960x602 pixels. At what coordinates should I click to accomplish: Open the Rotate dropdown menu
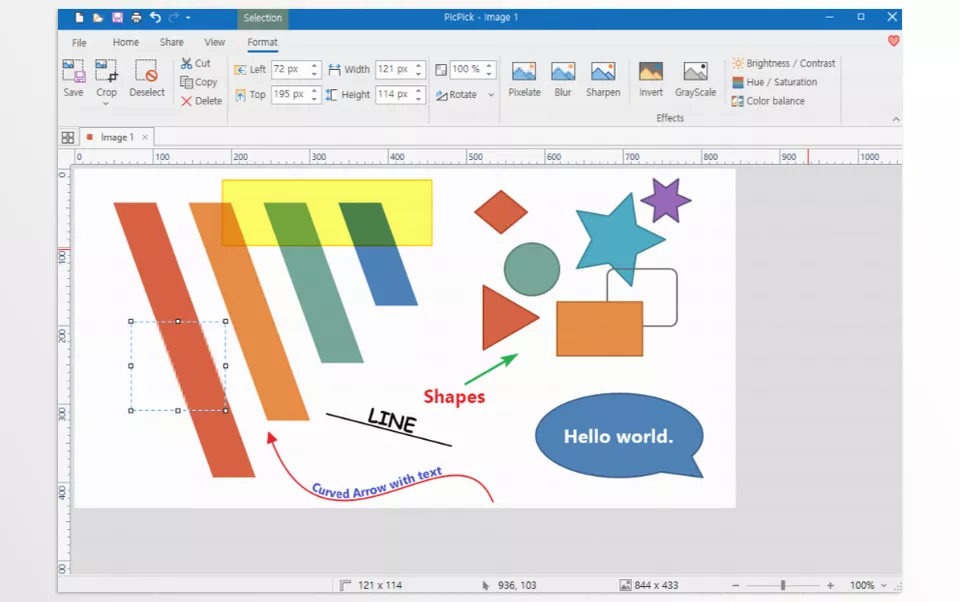coord(491,95)
